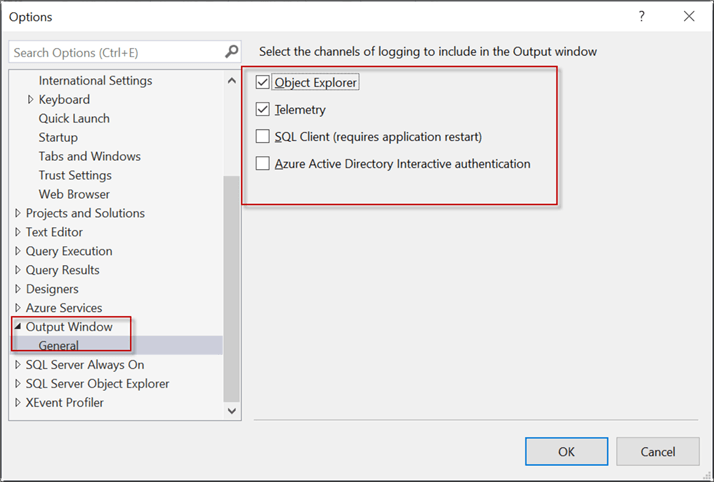Expand the Azure Services arrow
The height and width of the screenshot is (482, 714).
(x=18, y=308)
